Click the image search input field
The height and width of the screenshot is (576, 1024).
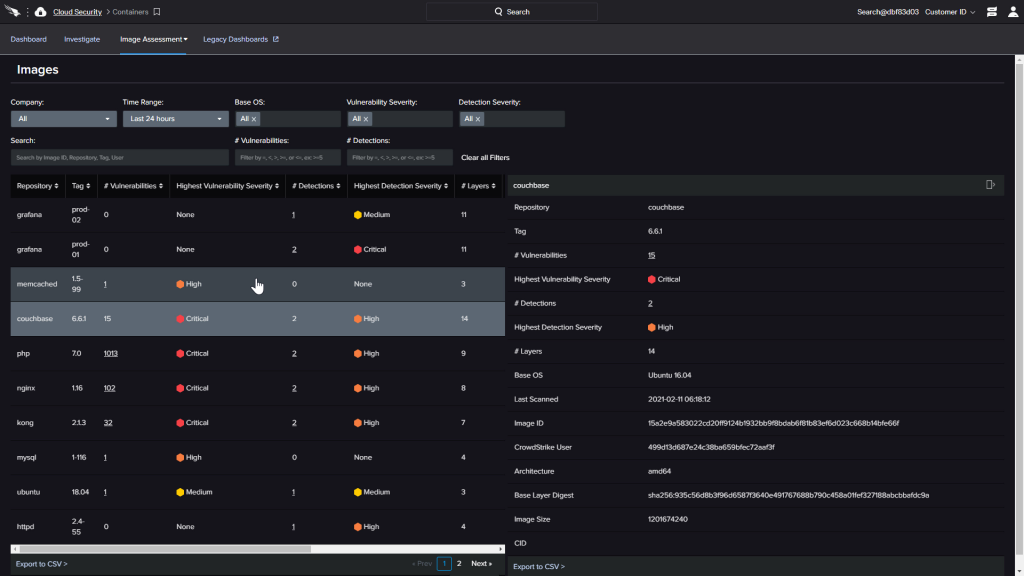click(120, 157)
